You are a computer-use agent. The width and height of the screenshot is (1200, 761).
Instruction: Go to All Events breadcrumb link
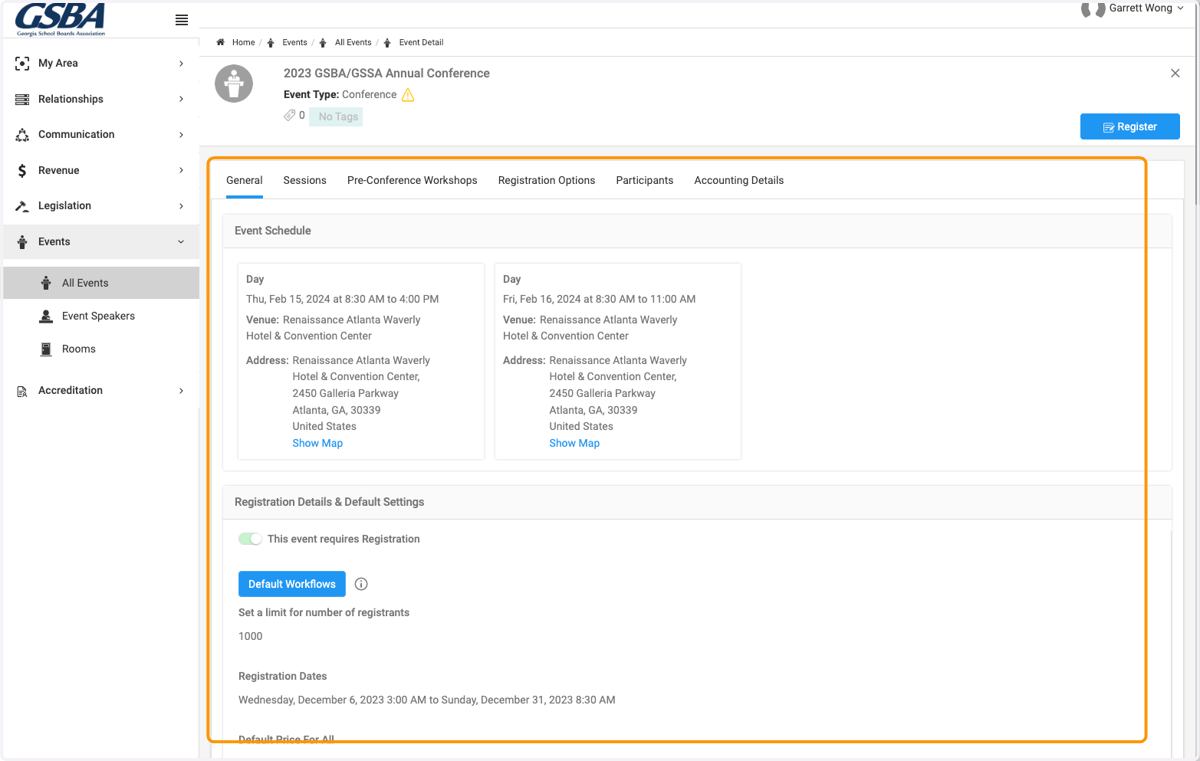[x=353, y=42]
